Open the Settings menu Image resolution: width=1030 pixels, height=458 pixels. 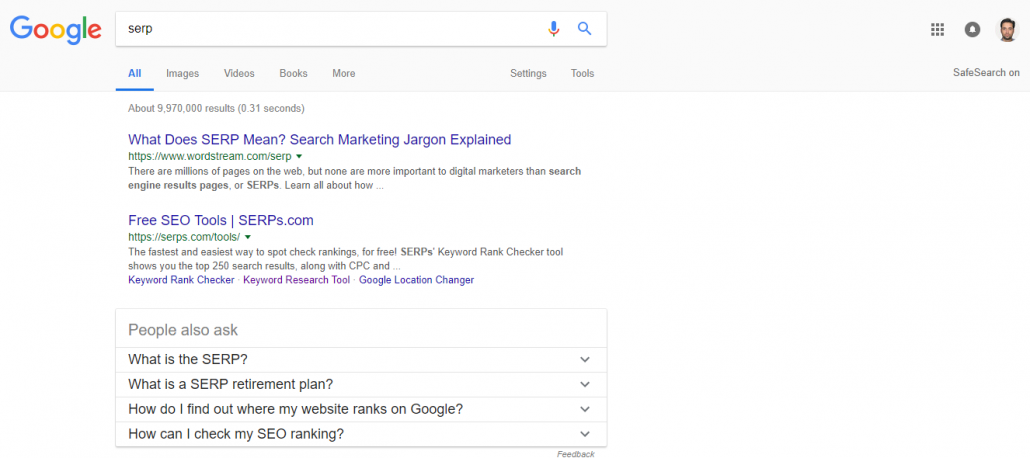(x=528, y=73)
